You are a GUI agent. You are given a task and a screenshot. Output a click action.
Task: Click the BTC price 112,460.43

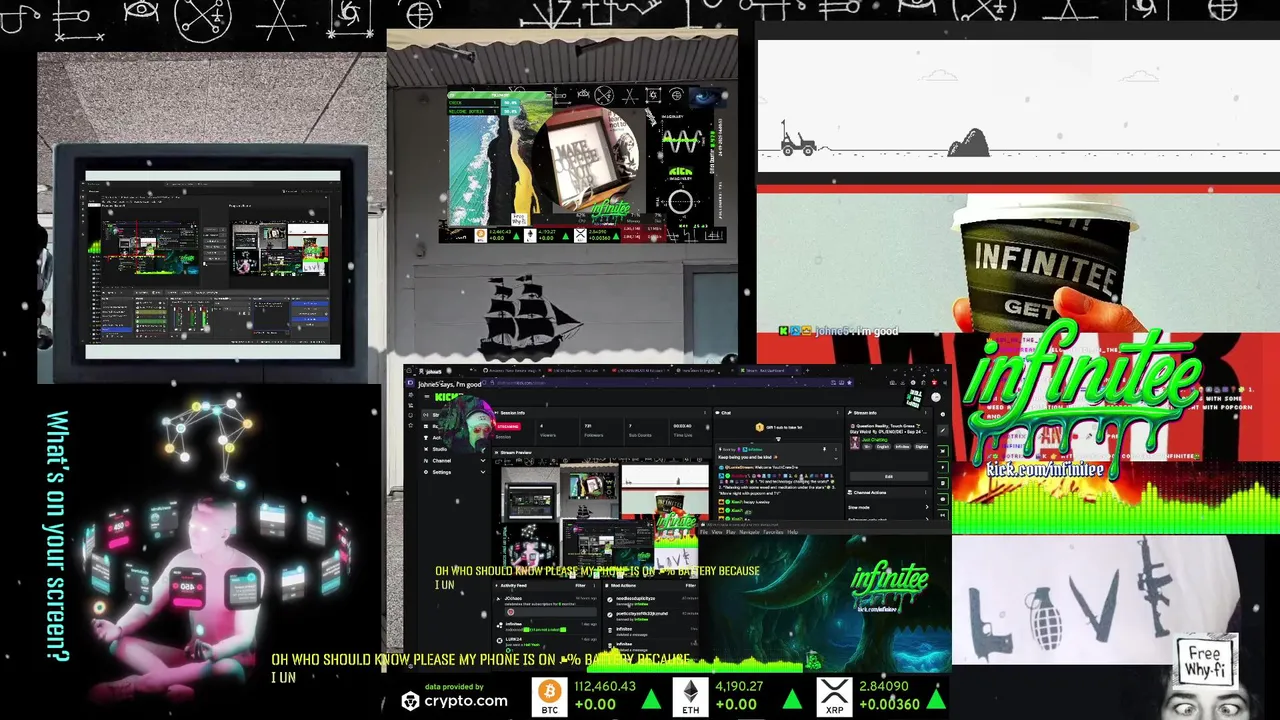click(604, 686)
